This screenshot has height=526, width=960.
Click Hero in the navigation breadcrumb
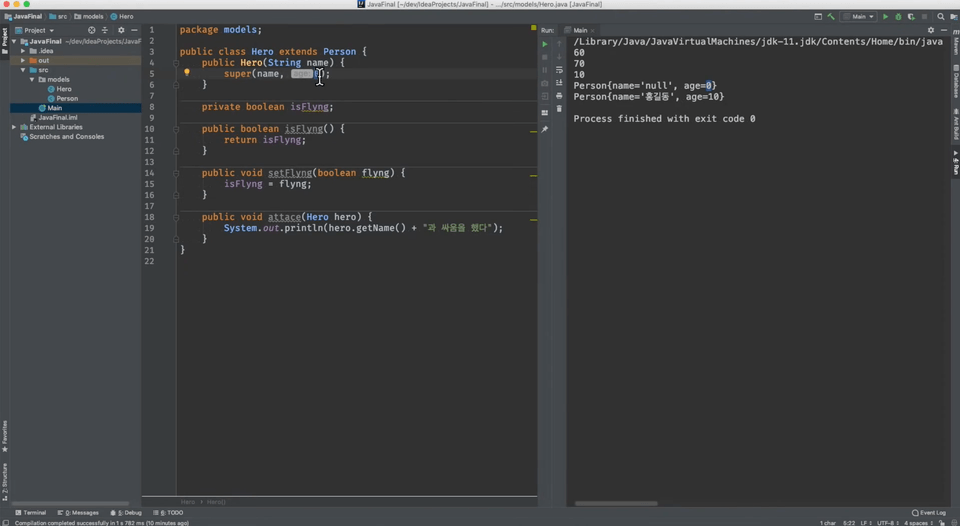pyautogui.click(x=122, y=17)
